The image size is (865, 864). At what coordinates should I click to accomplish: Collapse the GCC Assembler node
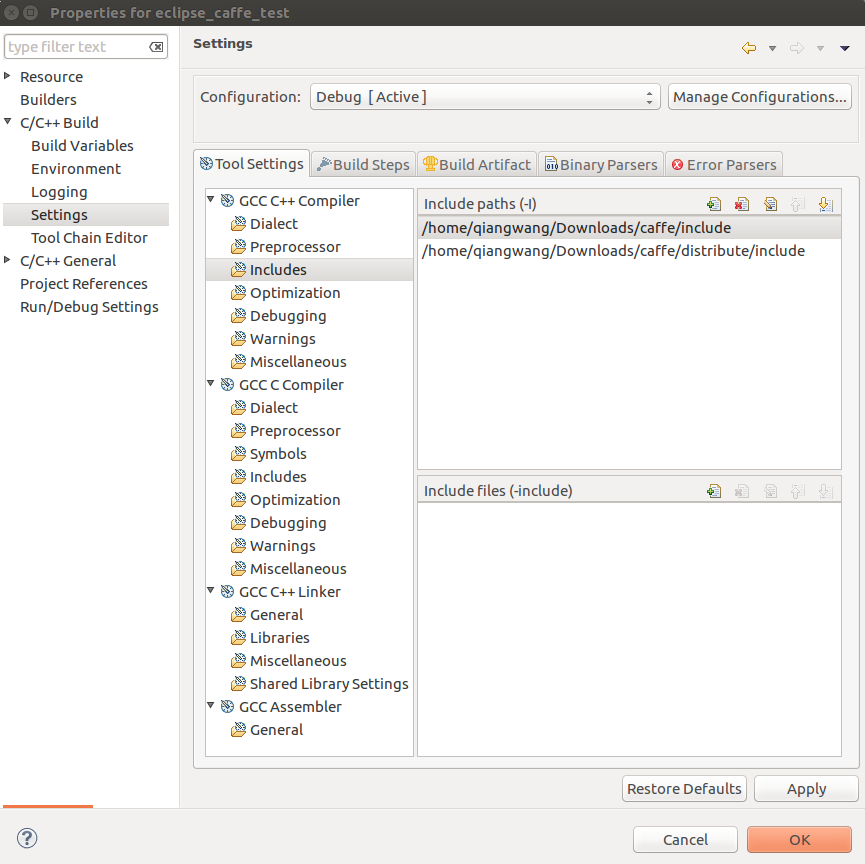[211, 705]
